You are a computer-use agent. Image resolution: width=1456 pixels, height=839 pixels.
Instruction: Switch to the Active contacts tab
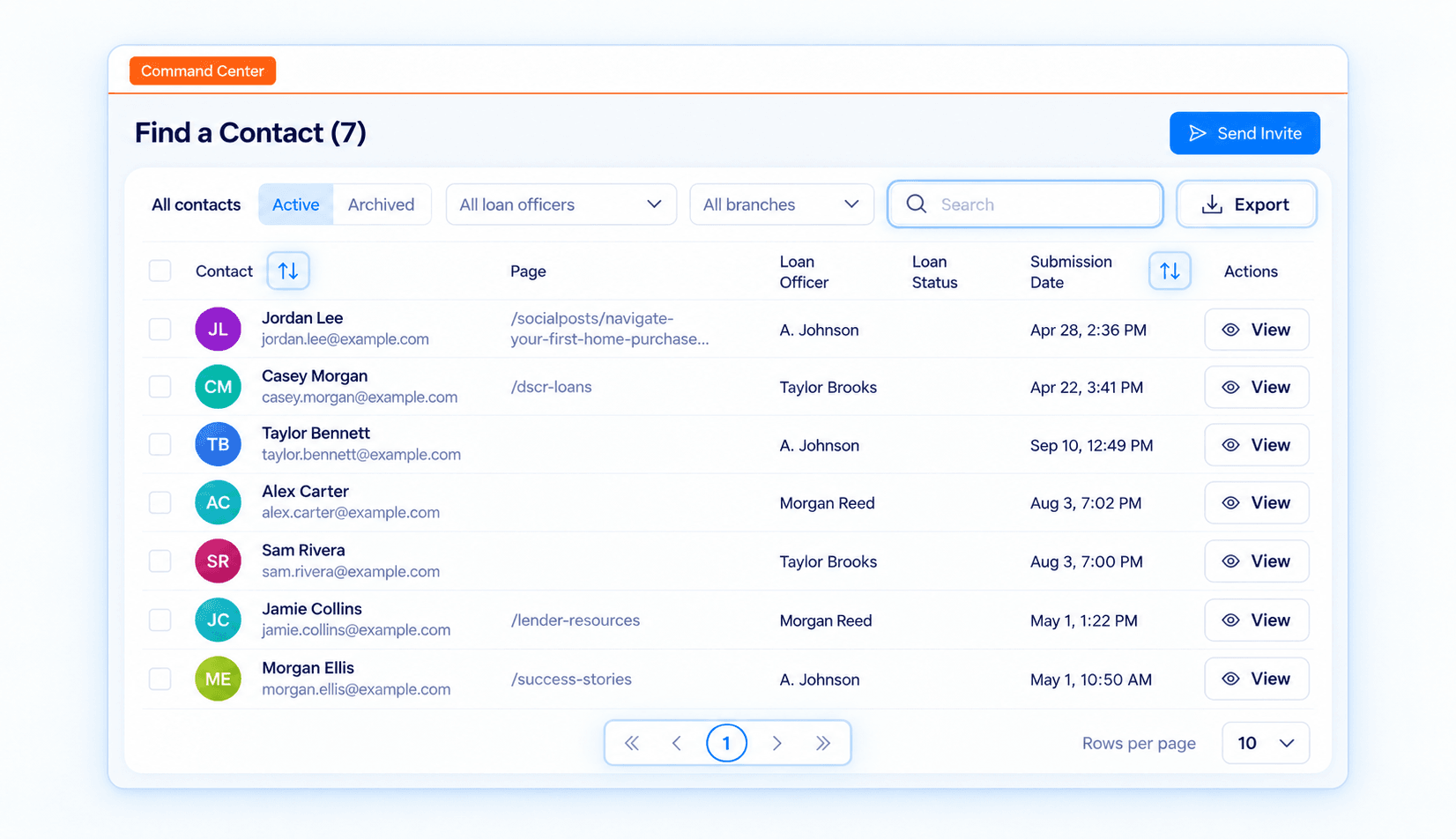click(296, 204)
